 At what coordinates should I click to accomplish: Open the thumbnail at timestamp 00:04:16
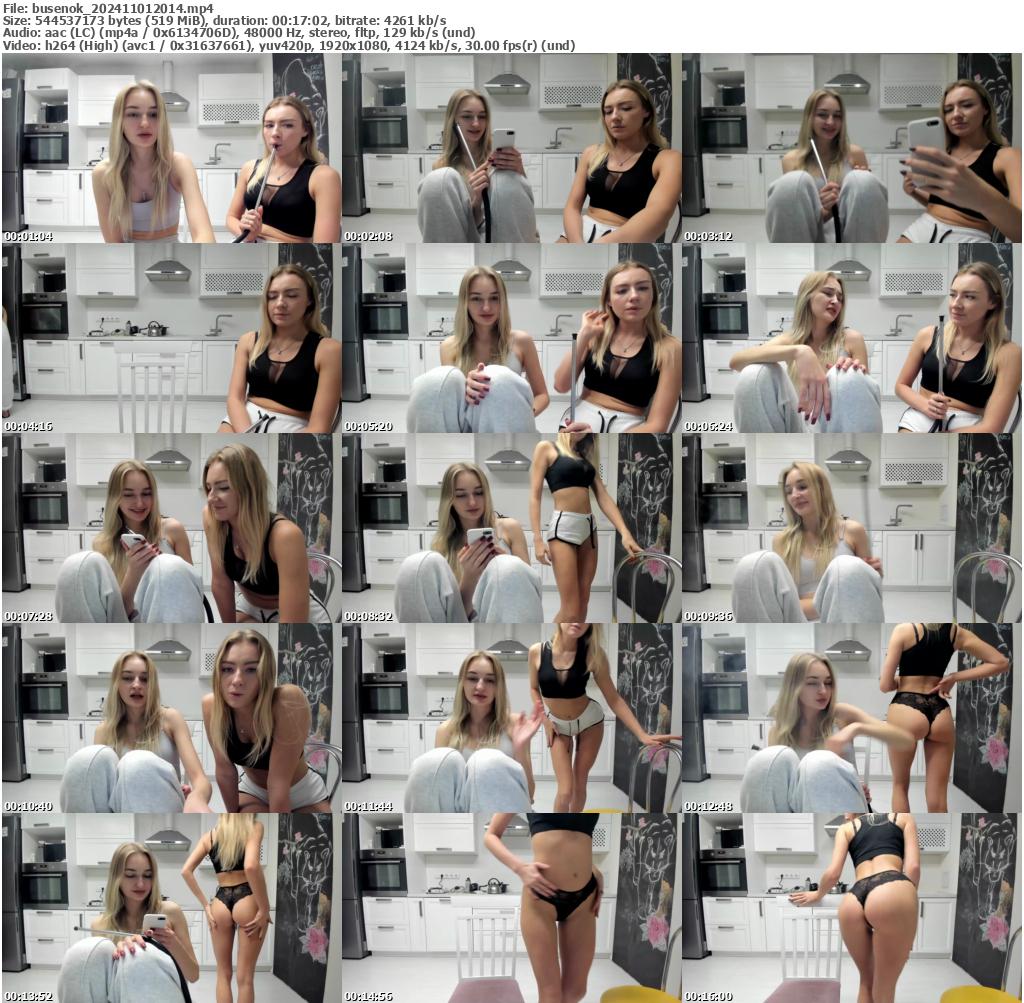(x=170, y=336)
